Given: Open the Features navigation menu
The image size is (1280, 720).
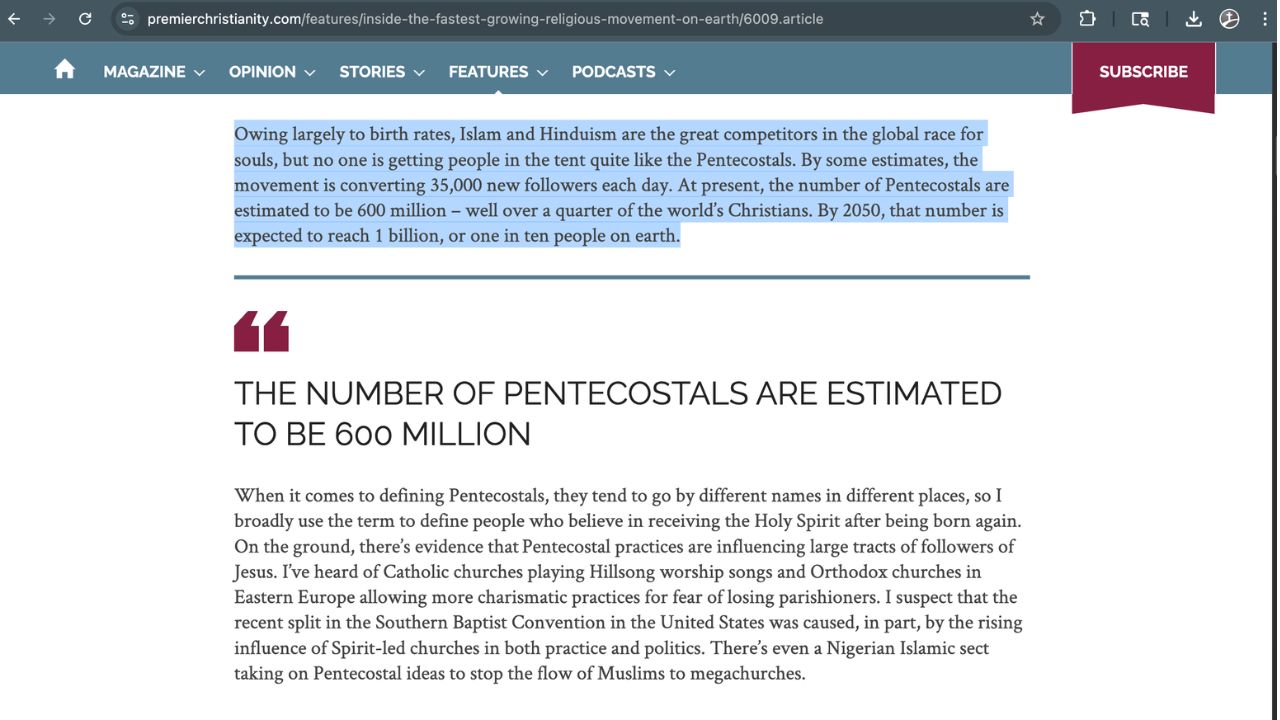Looking at the screenshot, I should [x=498, y=72].
